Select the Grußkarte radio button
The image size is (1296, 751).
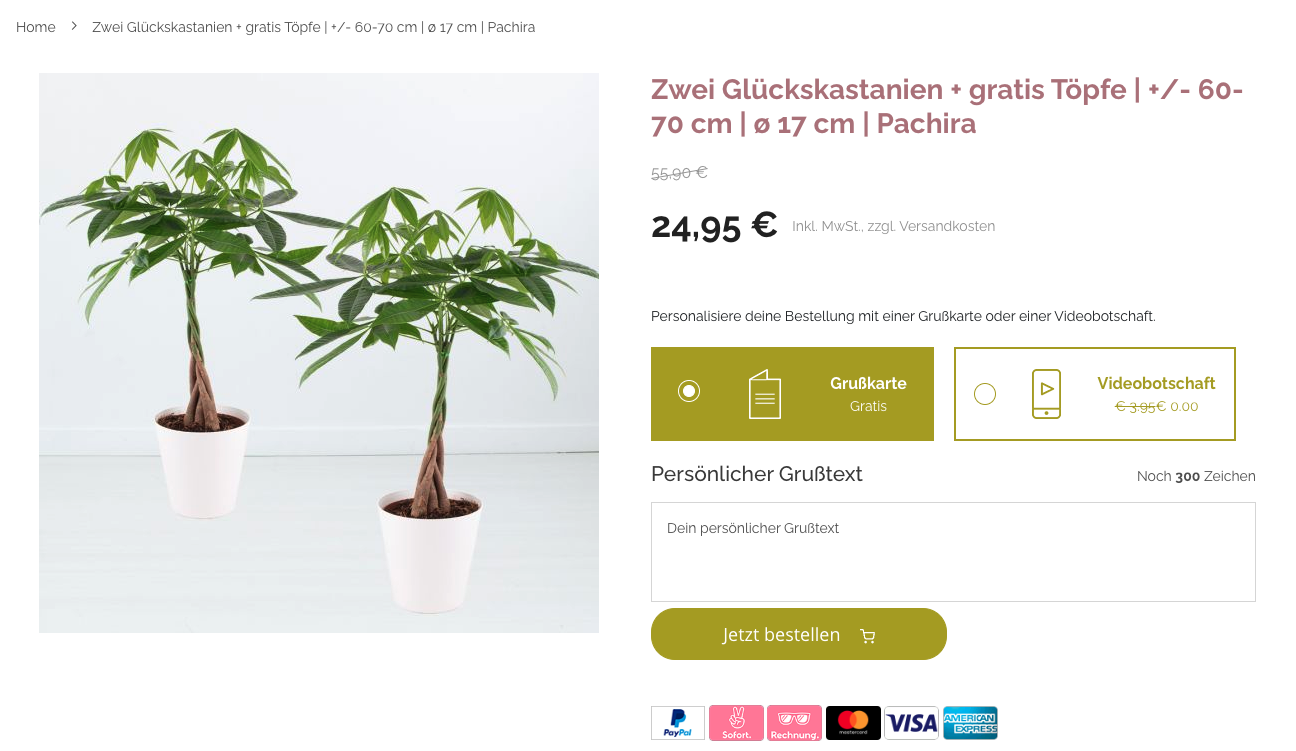tap(688, 391)
